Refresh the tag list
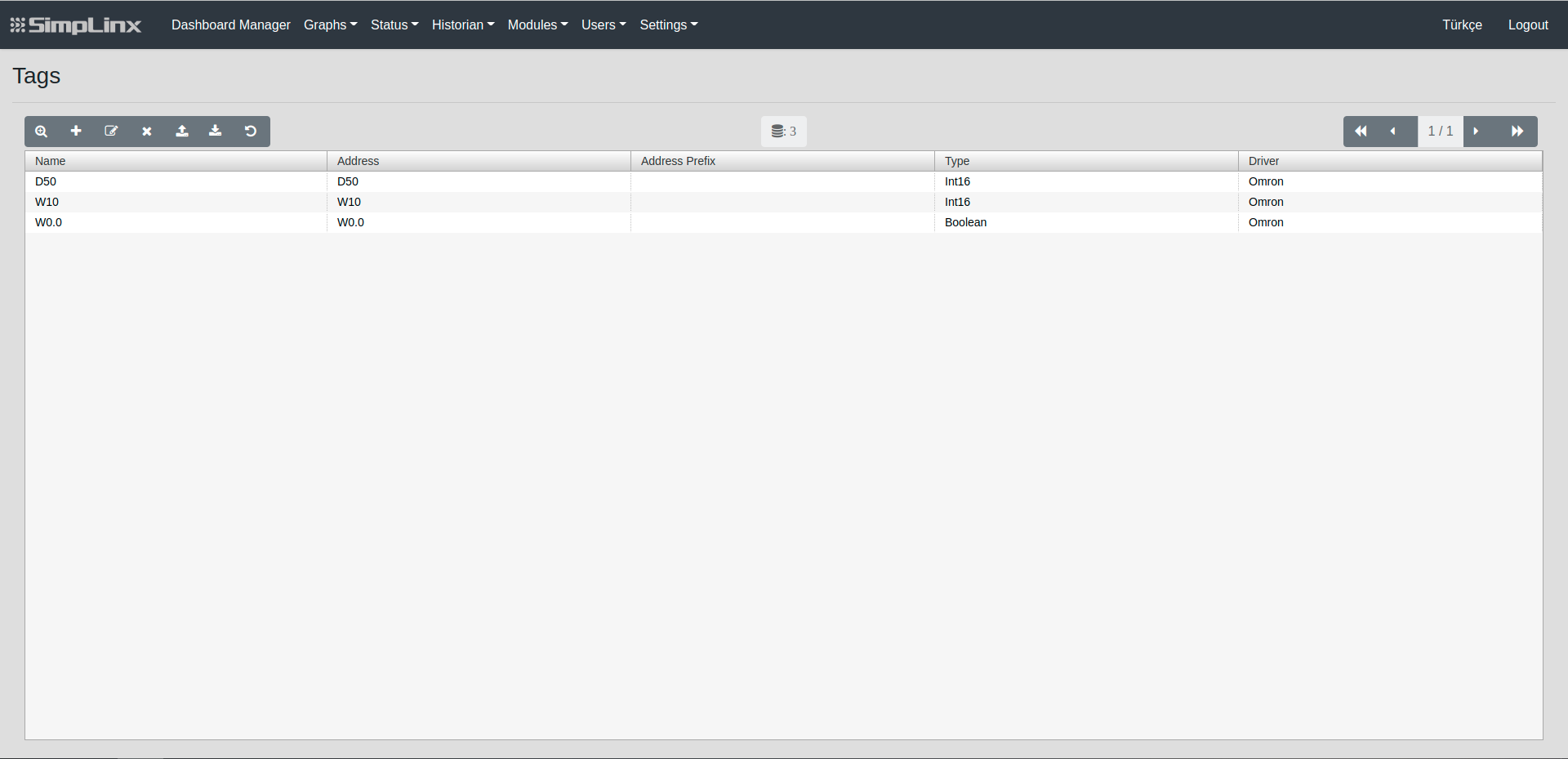The image size is (1568, 759). pyautogui.click(x=251, y=132)
